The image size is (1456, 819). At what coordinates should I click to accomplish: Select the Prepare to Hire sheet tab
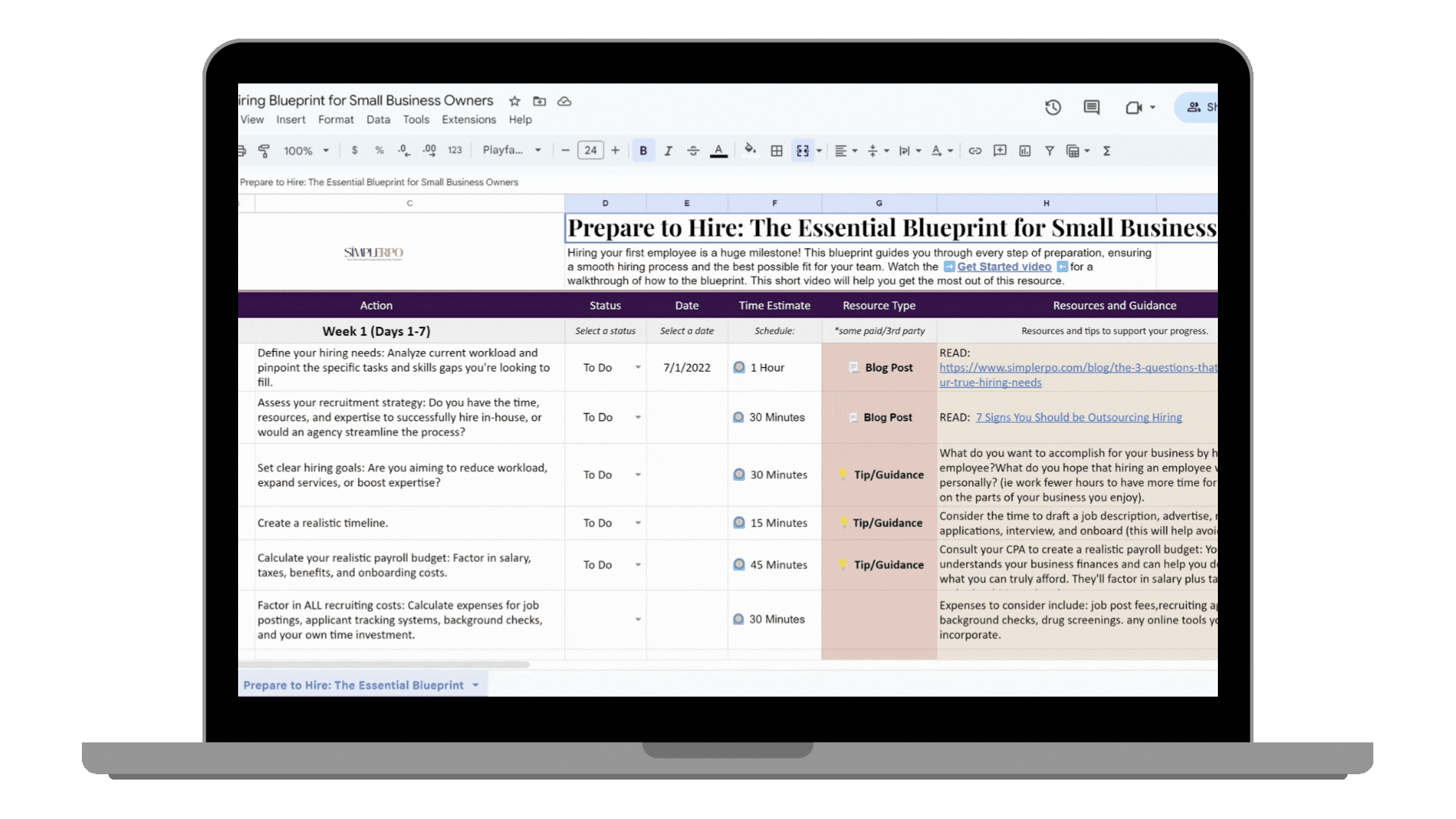point(353,685)
